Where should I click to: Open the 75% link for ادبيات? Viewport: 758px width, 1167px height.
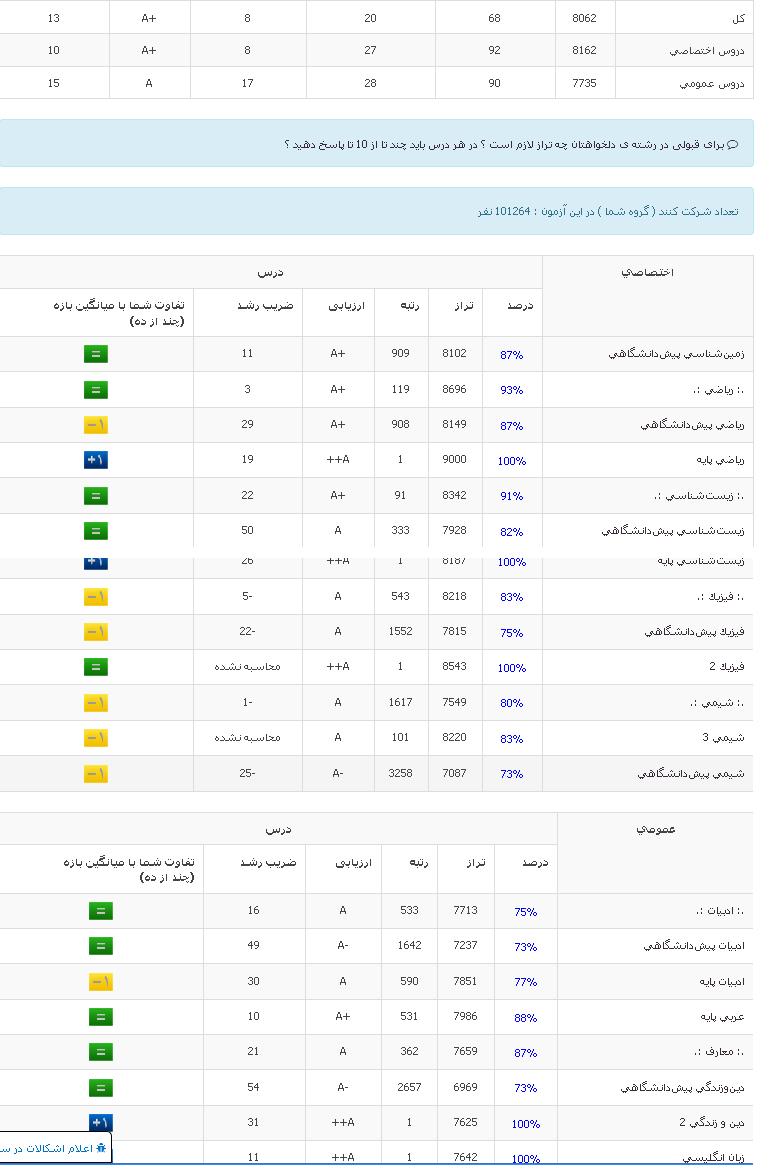[526, 912]
